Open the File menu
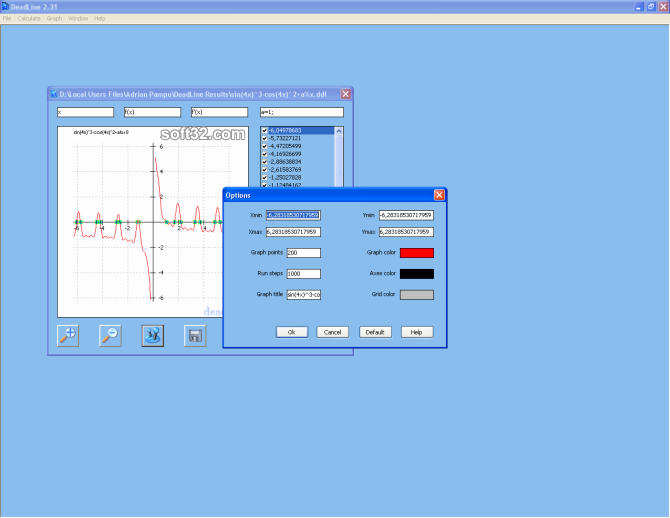The height and width of the screenshot is (518, 670). pyautogui.click(x=7, y=18)
